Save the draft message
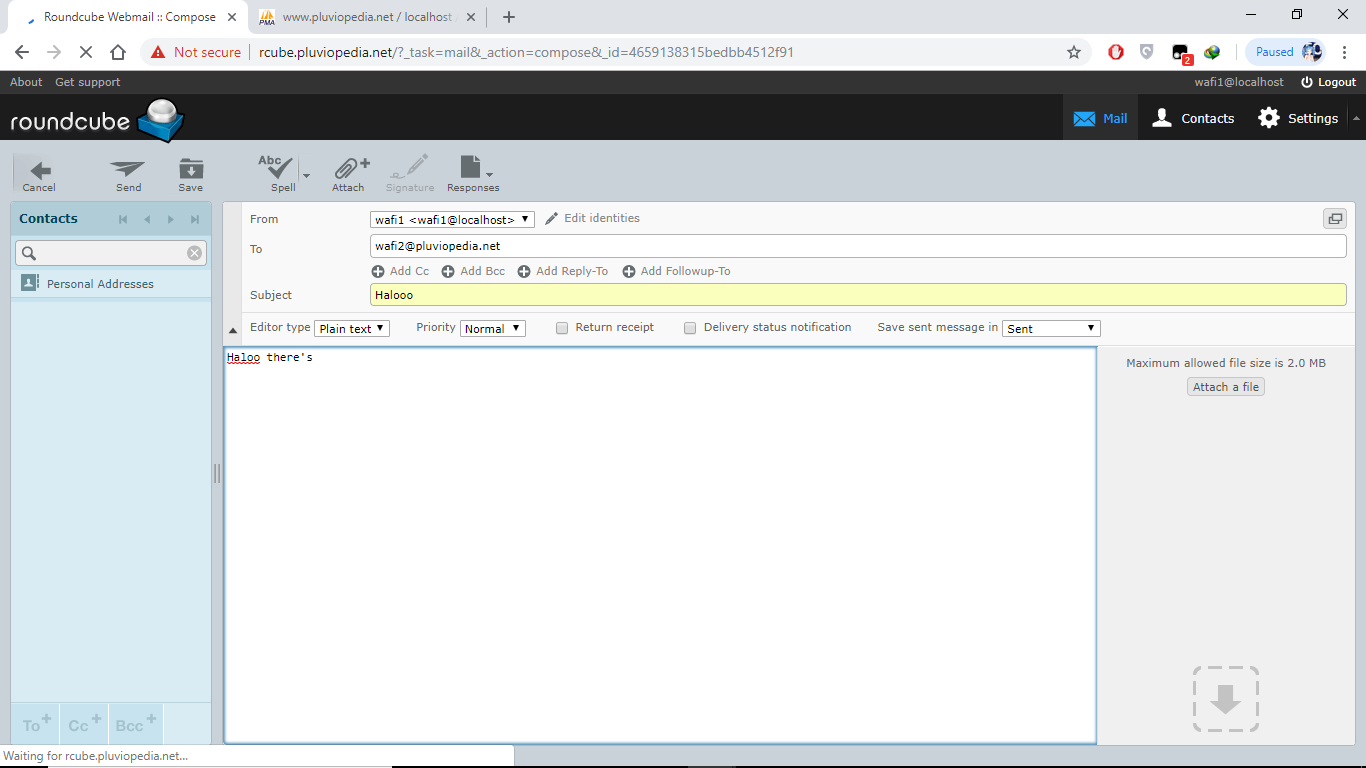1366x768 pixels. (x=190, y=175)
